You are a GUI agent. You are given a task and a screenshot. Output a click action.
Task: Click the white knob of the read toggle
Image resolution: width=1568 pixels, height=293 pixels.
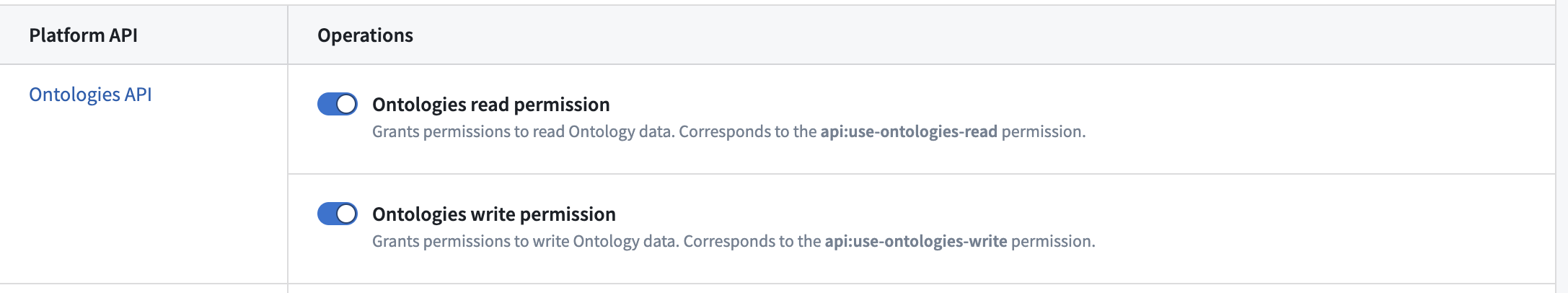click(346, 105)
